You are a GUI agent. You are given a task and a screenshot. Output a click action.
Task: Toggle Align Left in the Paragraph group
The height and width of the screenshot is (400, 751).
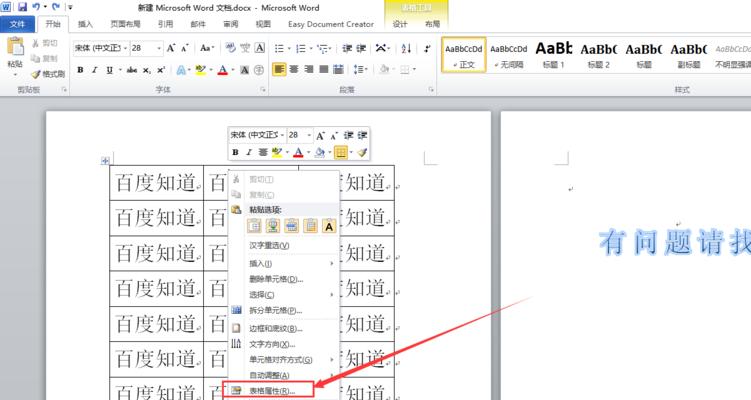pos(279,69)
